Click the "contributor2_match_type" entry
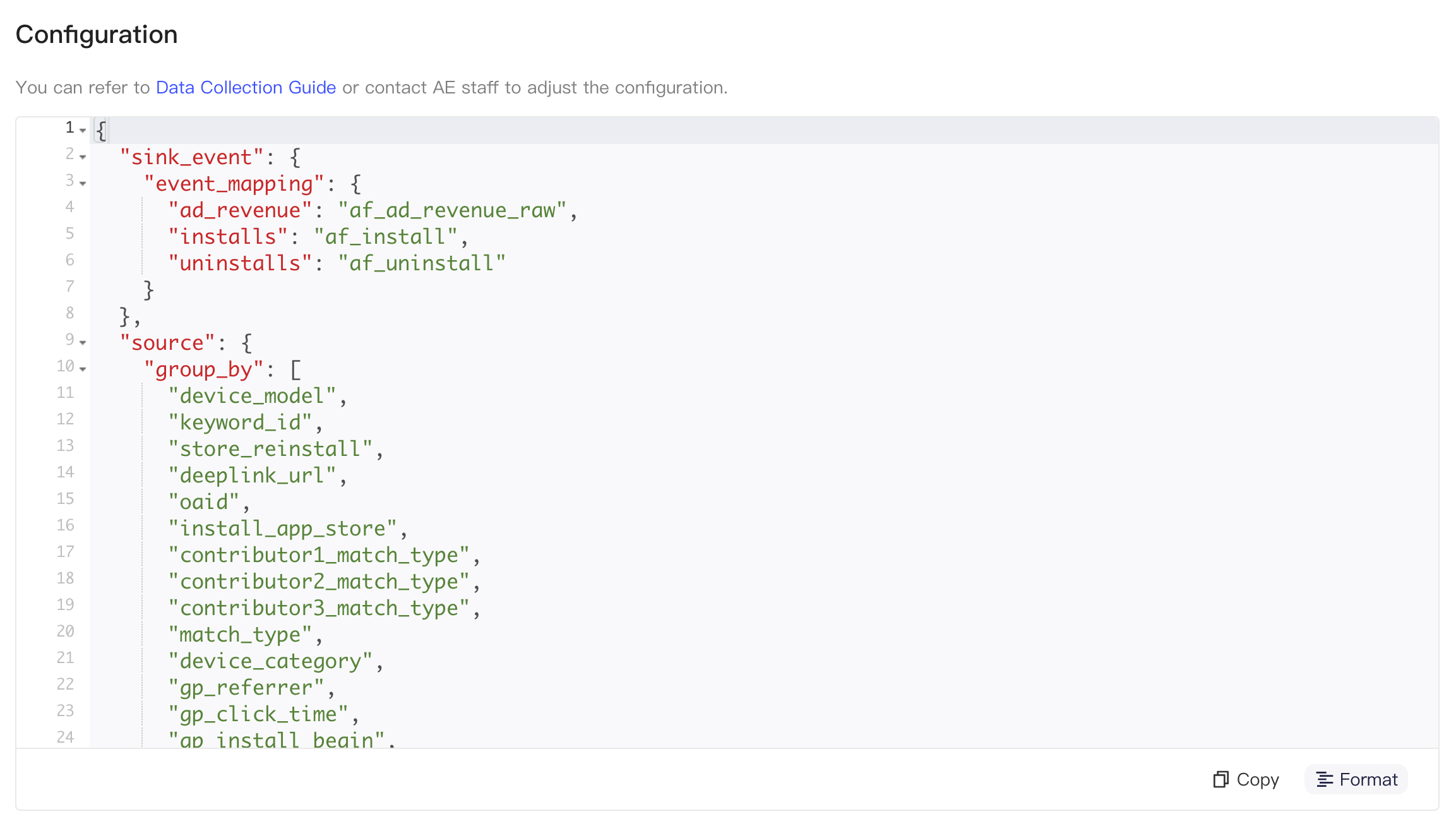Image resolution: width=1456 pixels, height=826 pixels. pyautogui.click(x=319, y=581)
